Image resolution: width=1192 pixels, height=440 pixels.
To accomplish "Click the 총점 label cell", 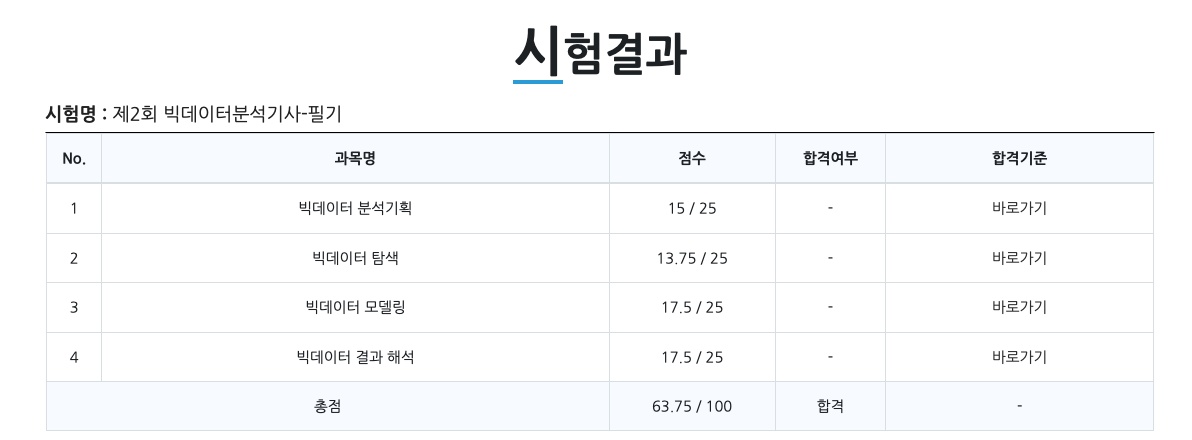I will click(327, 406).
